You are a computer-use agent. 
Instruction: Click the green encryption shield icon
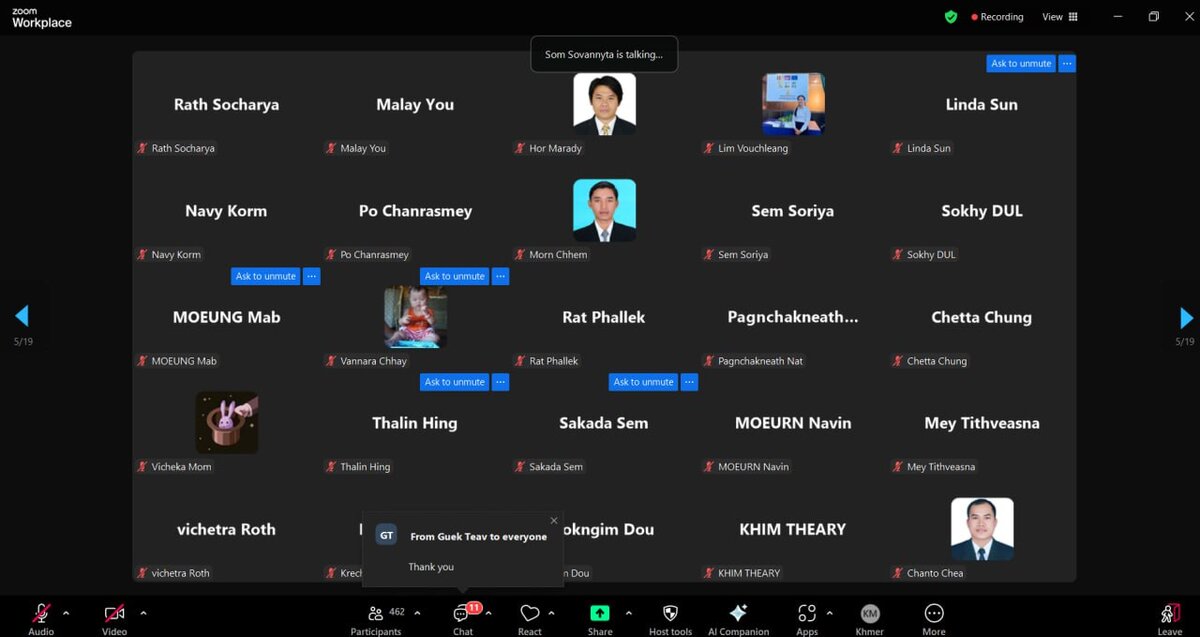coord(951,17)
